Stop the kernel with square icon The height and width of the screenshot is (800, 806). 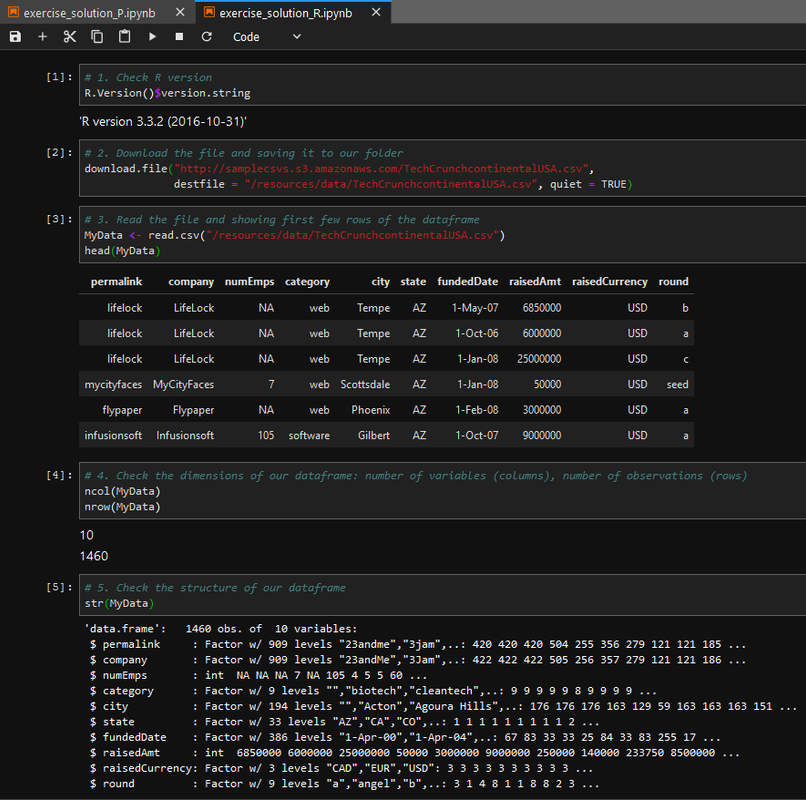pos(179,37)
